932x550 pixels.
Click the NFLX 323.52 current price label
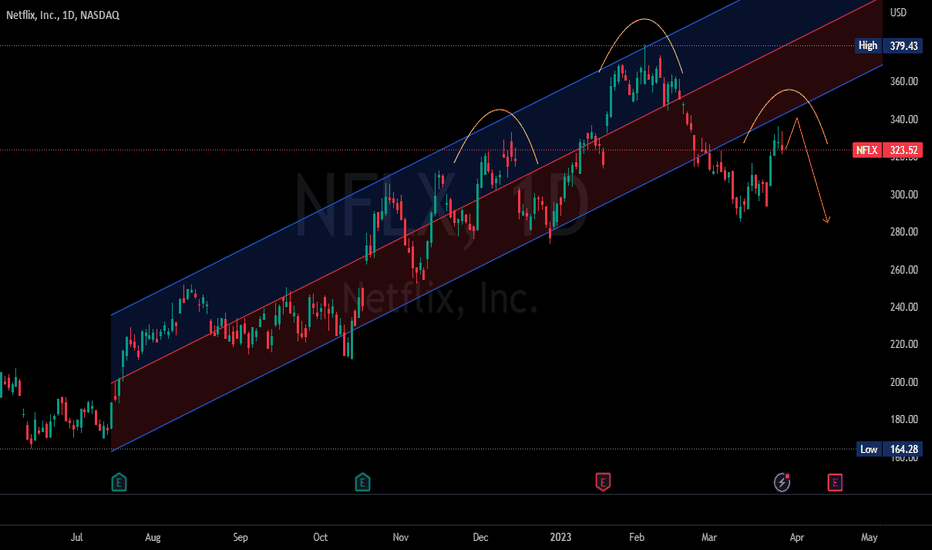(887, 150)
